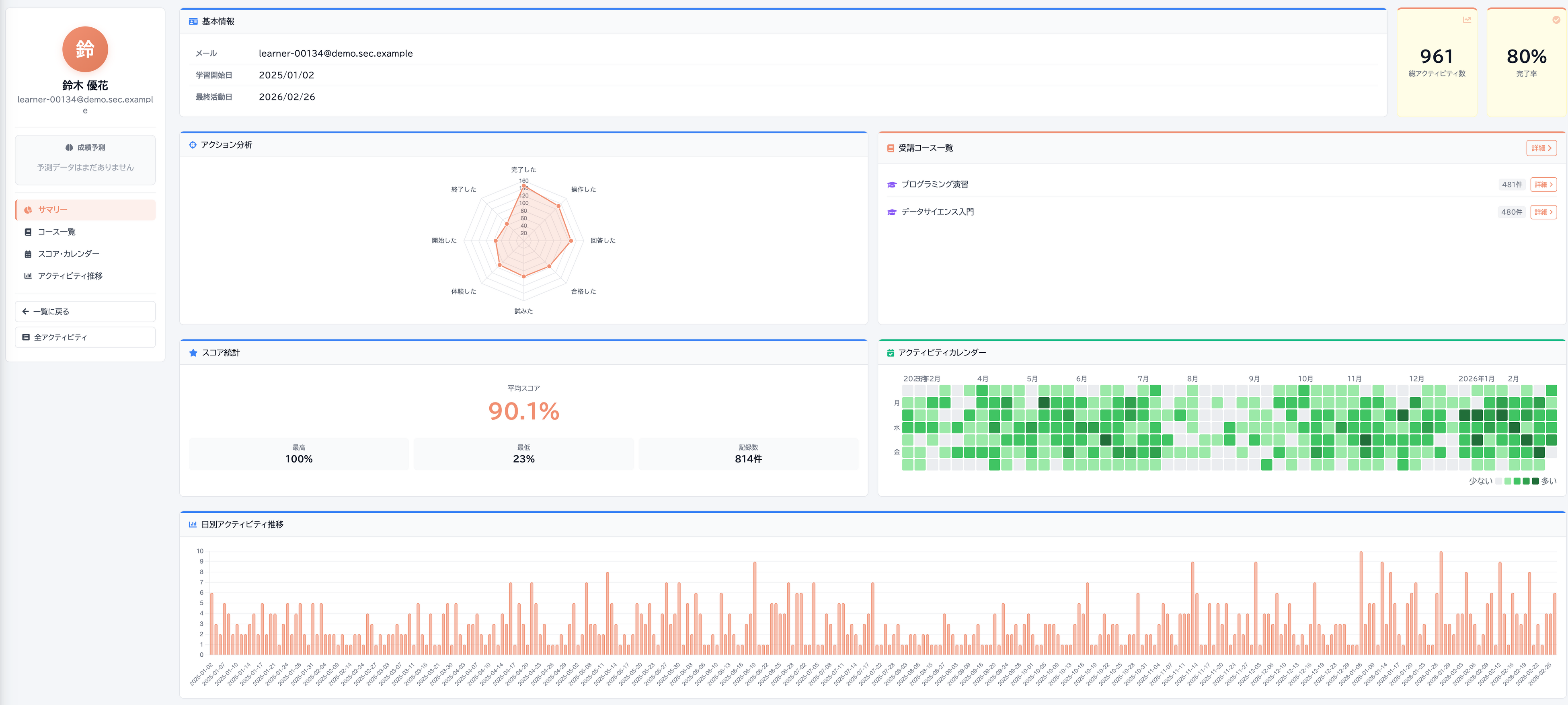Click the bar chart icon by 日別アクティビティ推移
1568x705 pixels.
192,524
